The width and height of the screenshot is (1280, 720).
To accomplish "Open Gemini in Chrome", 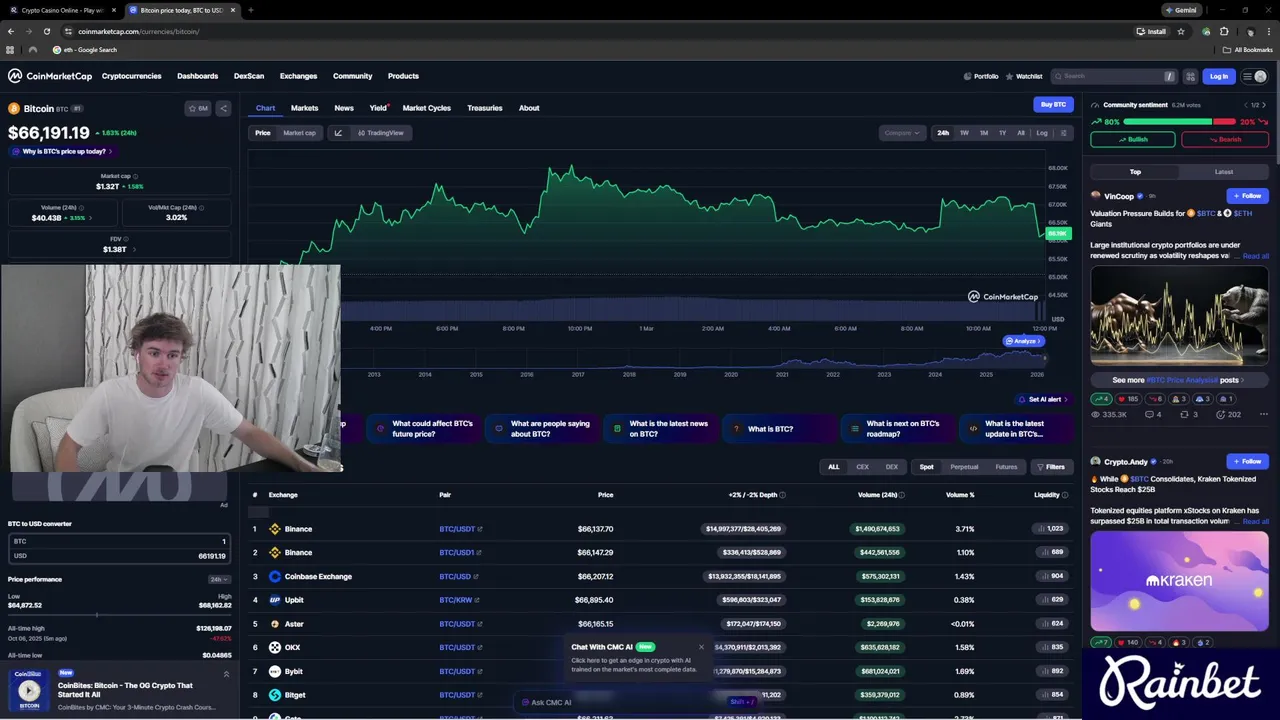I will (x=1181, y=10).
